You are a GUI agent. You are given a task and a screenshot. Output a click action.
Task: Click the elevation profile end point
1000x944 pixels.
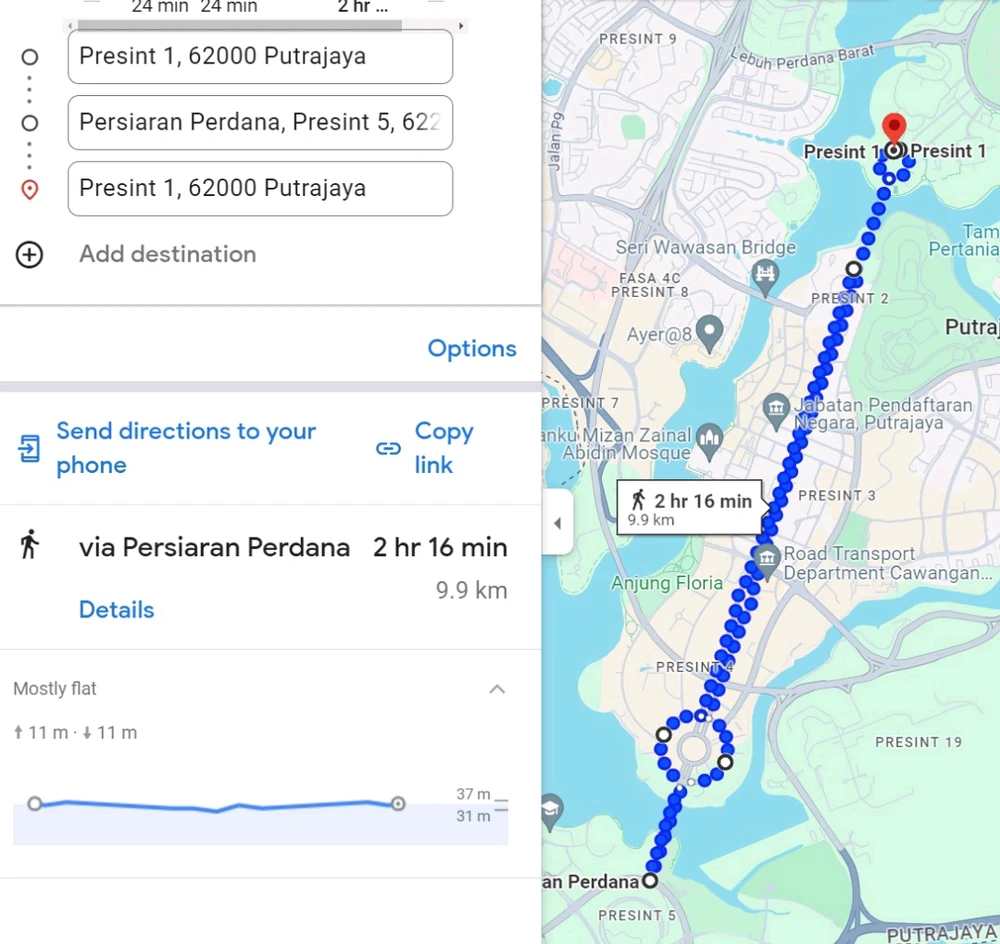(398, 803)
